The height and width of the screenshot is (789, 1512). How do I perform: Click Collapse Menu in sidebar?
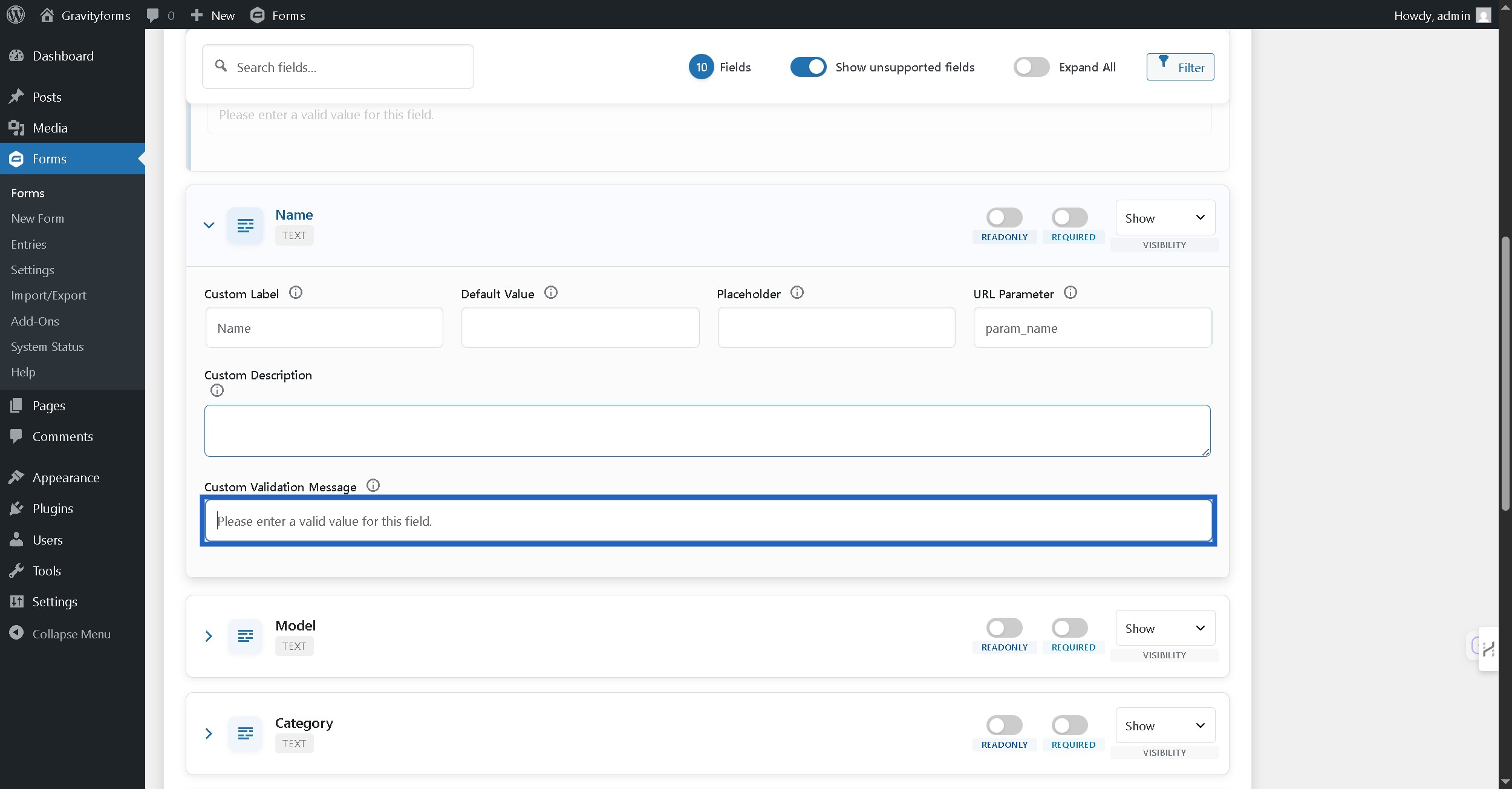[71, 634]
